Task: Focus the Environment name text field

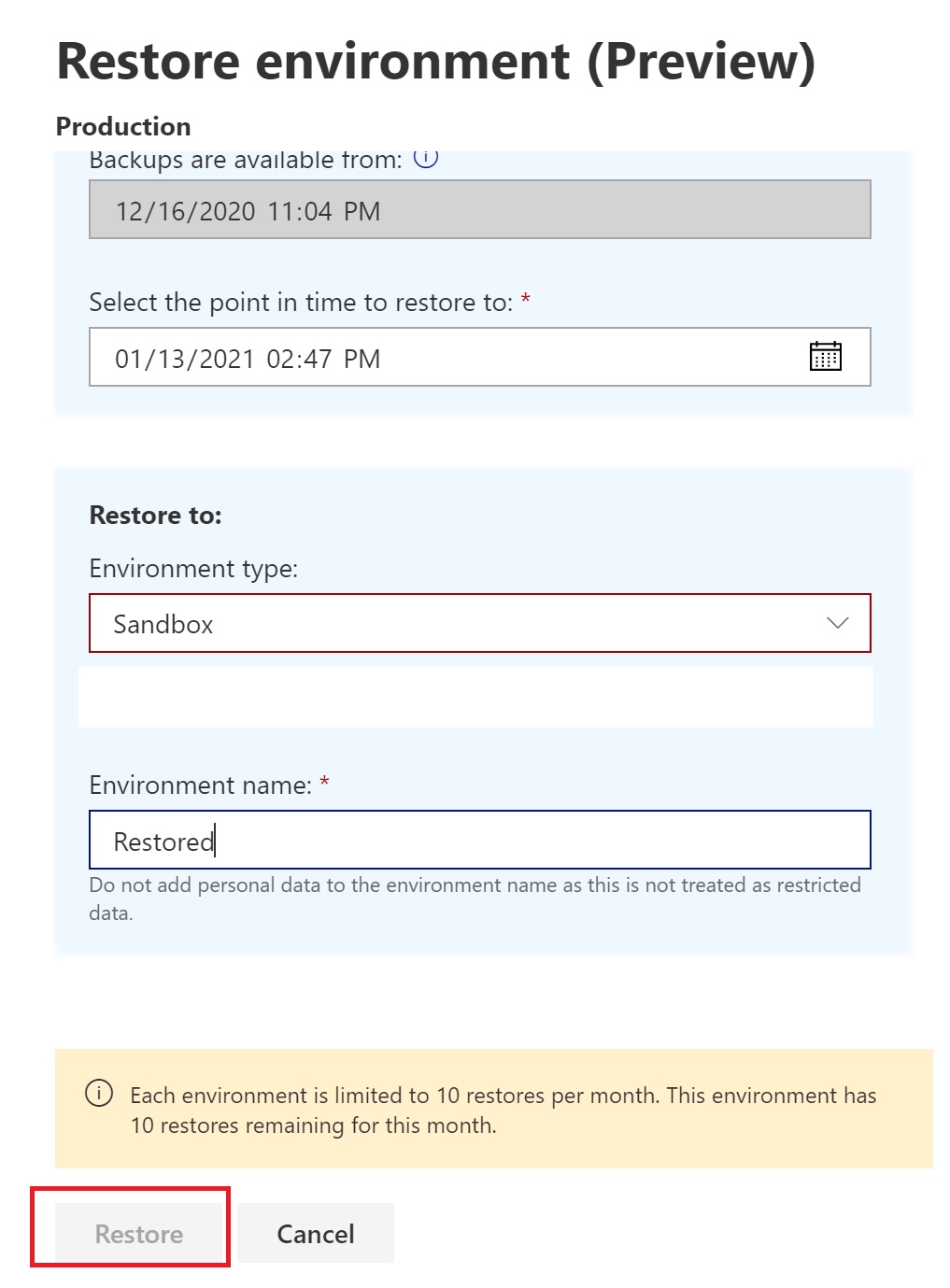Action: pyautogui.click(x=479, y=841)
